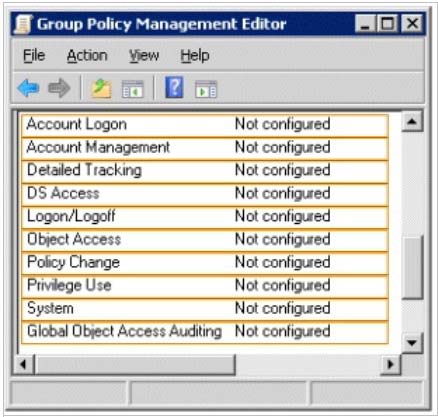The height and width of the screenshot is (417, 438).
Task: Click Not configured value for Account Logon
Action: [283, 125]
